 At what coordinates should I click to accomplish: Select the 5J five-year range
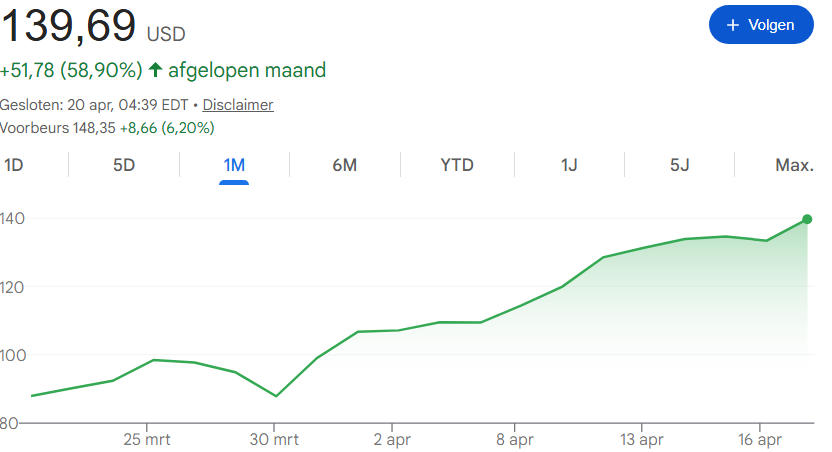679,165
